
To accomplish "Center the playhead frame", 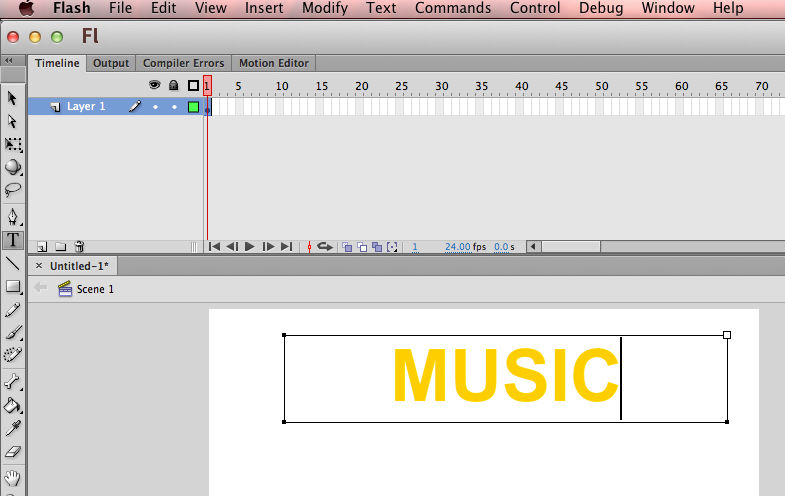I will 309,247.
